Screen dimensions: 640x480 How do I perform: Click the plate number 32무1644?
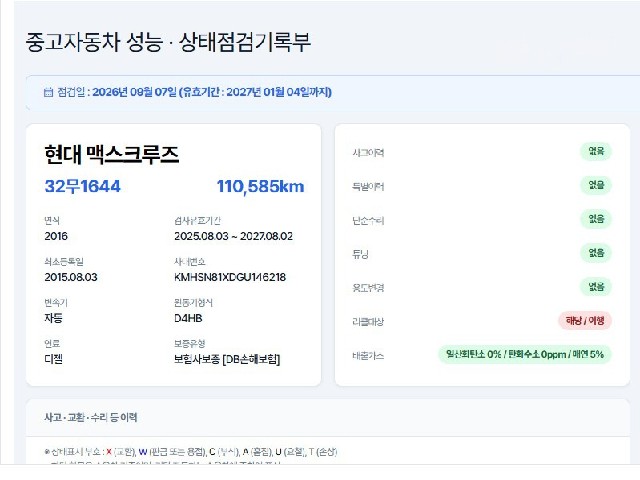click(x=82, y=187)
